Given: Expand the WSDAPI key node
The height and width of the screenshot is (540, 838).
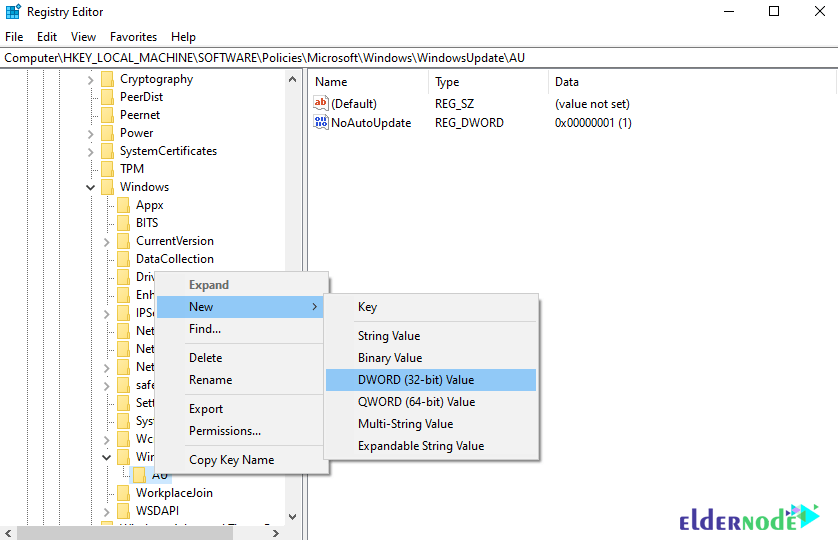Looking at the screenshot, I should point(106,512).
